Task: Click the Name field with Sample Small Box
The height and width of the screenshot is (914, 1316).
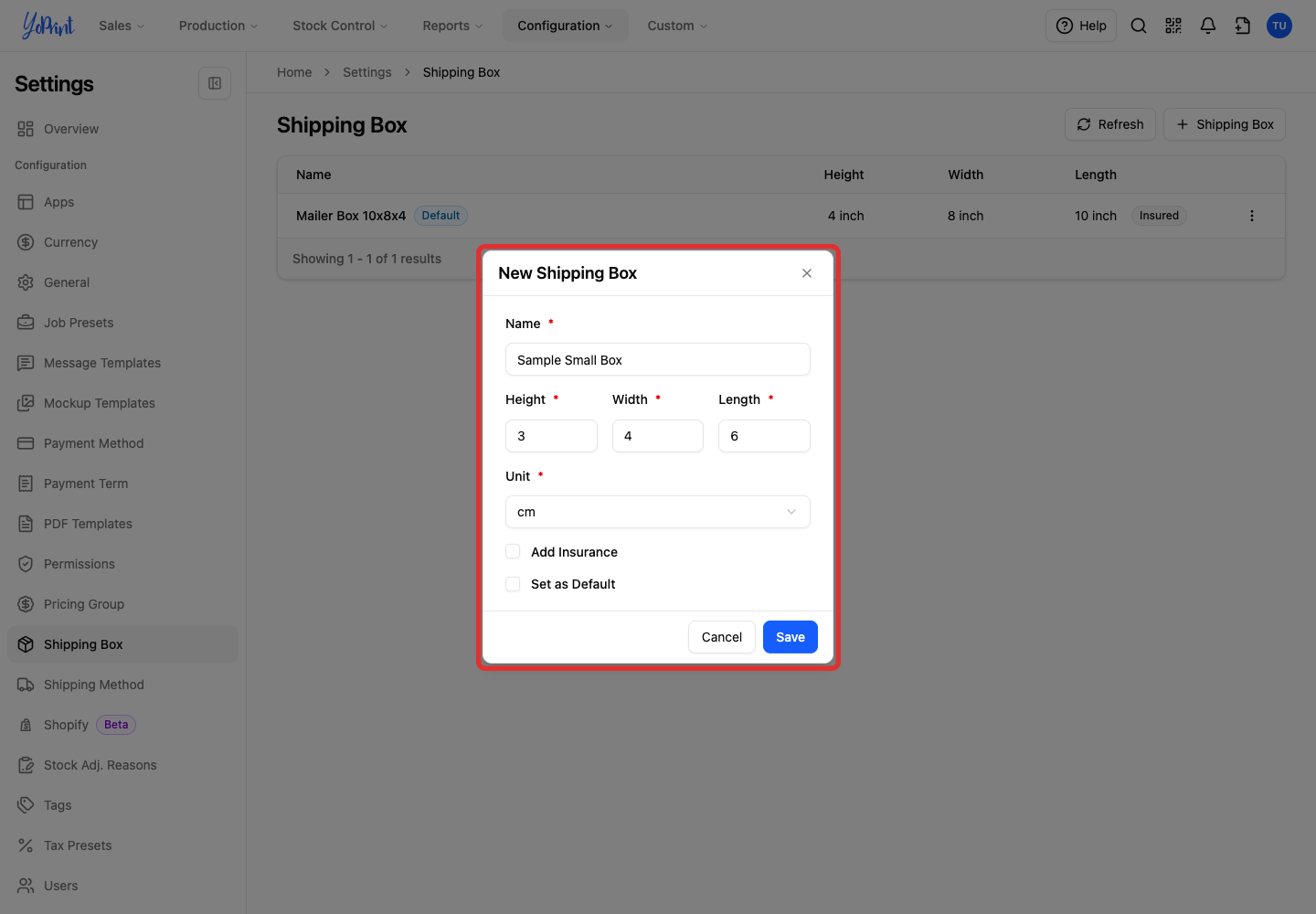Action: coord(658,359)
